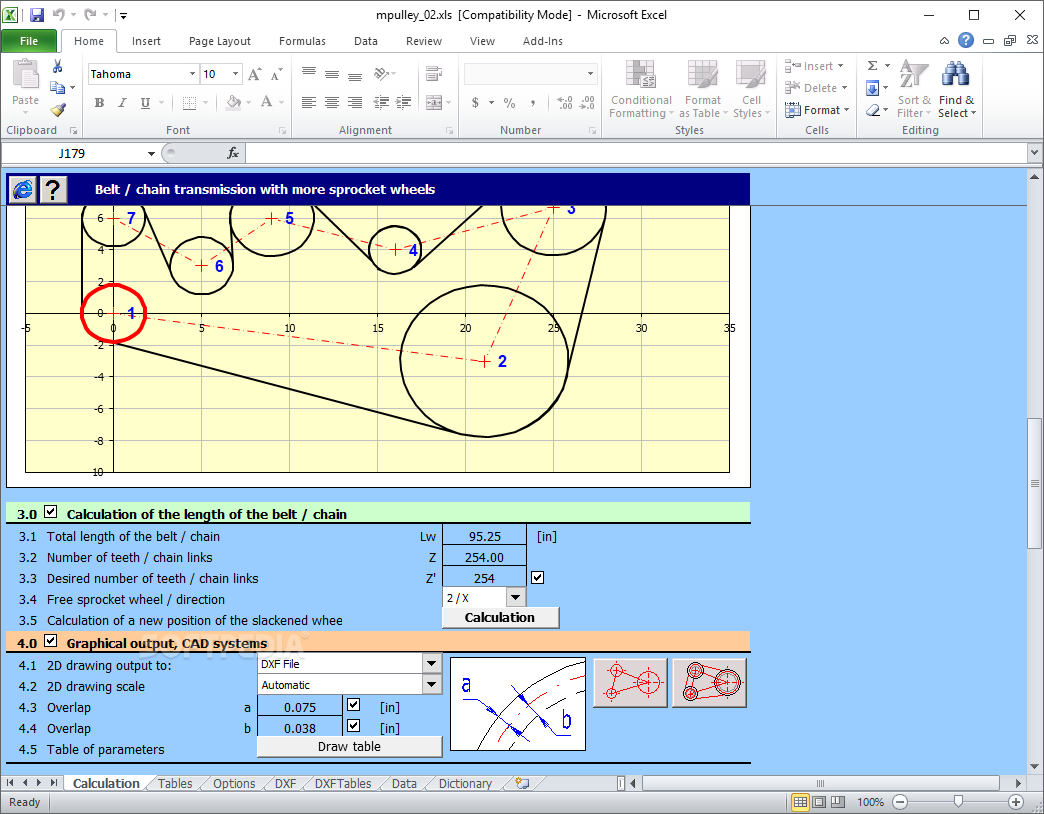The height and width of the screenshot is (814, 1044).
Task: Click the insert function fx icon
Action: (232, 153)
